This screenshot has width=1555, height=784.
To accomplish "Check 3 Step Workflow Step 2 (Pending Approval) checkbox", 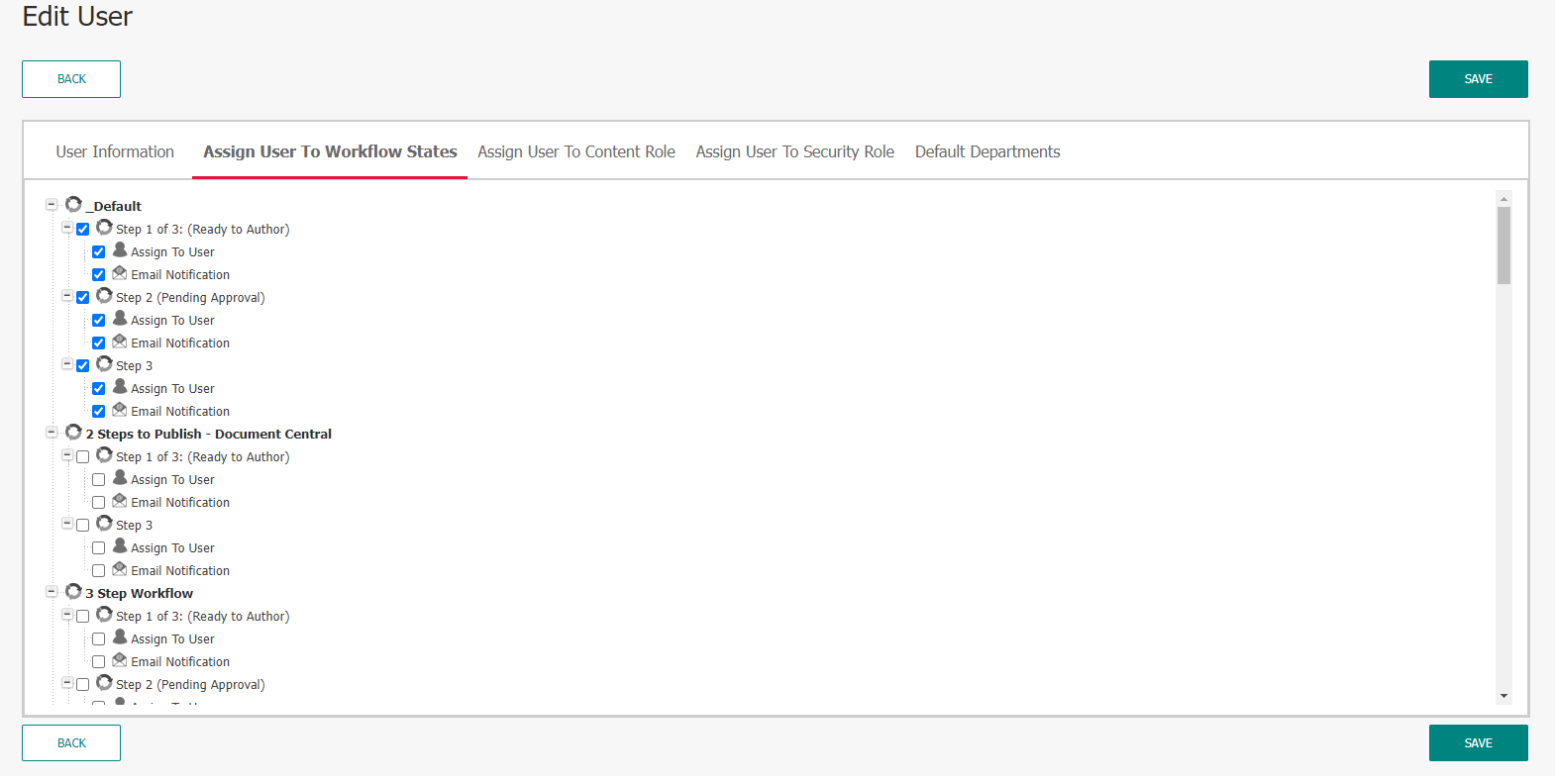I will 83,685.
